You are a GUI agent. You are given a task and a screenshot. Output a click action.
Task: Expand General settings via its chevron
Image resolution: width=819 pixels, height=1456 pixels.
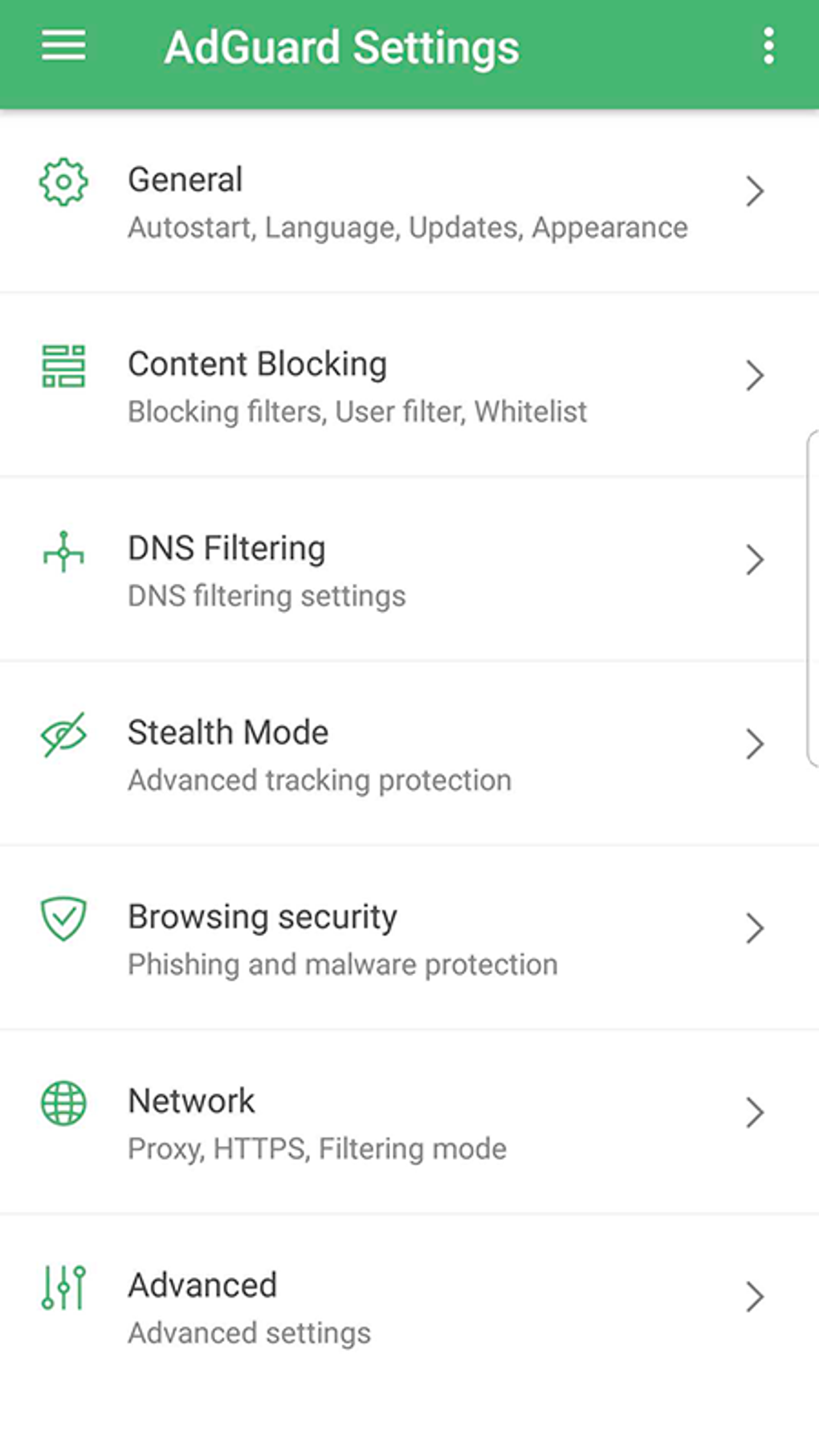[x=754, y=191]
